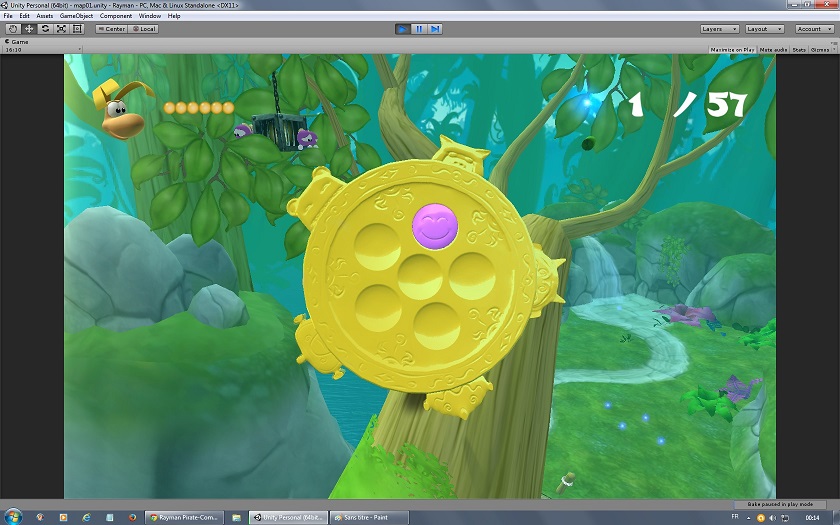Pause the running game
This screenshot has width=840, height=525.
(419, 29)
